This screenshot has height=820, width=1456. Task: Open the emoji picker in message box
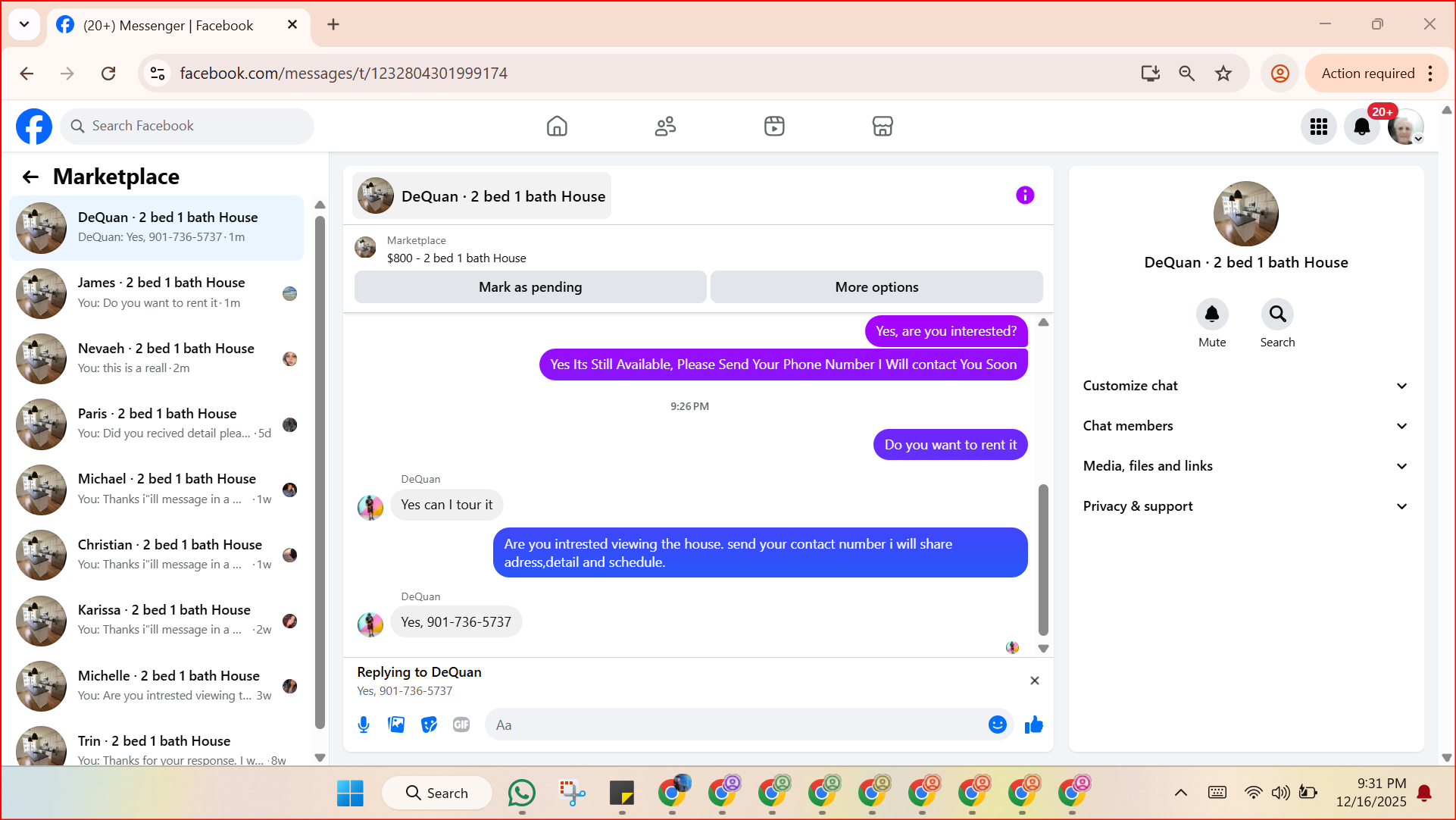997,725
